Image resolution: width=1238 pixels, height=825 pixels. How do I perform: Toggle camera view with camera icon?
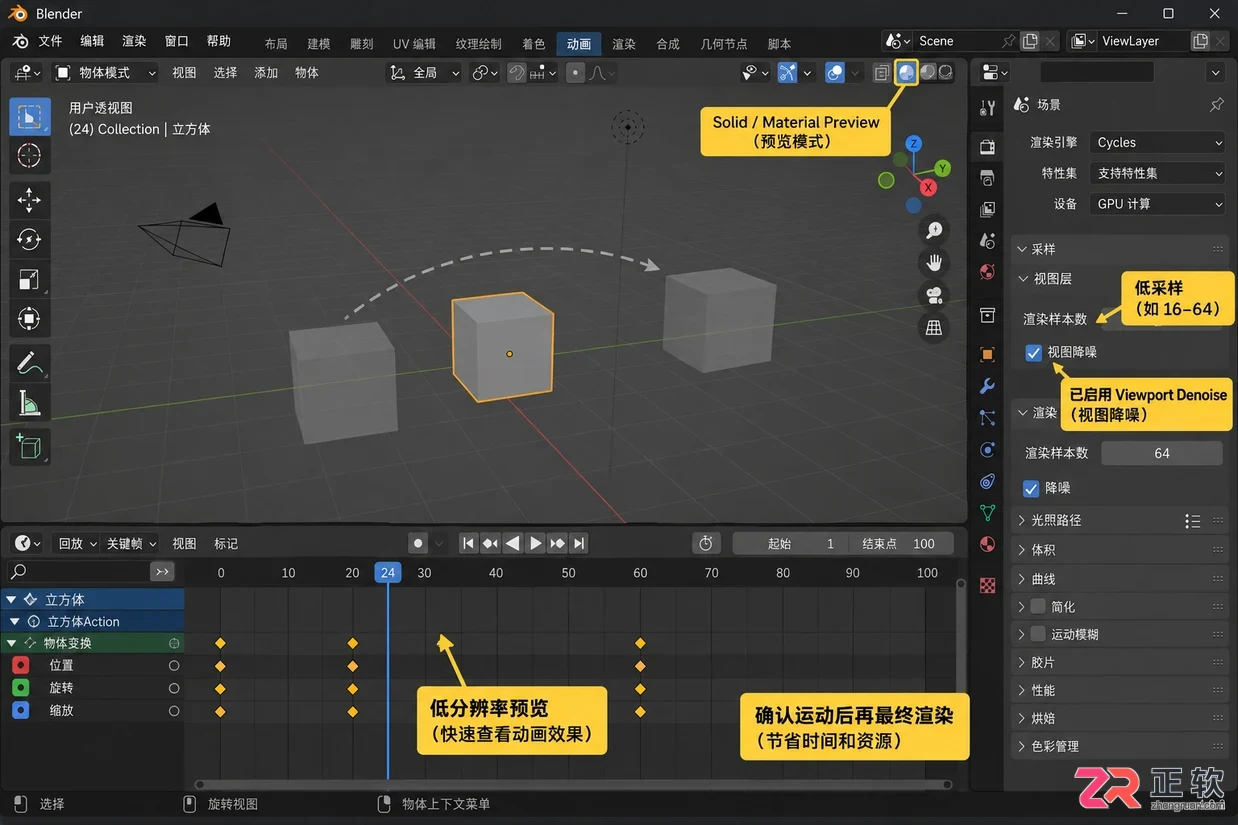point(934,295)
